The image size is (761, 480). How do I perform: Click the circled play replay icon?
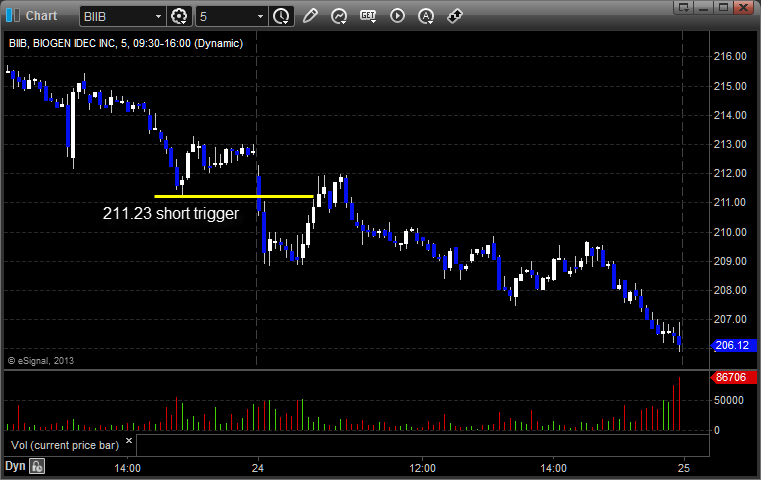[397, 16]
